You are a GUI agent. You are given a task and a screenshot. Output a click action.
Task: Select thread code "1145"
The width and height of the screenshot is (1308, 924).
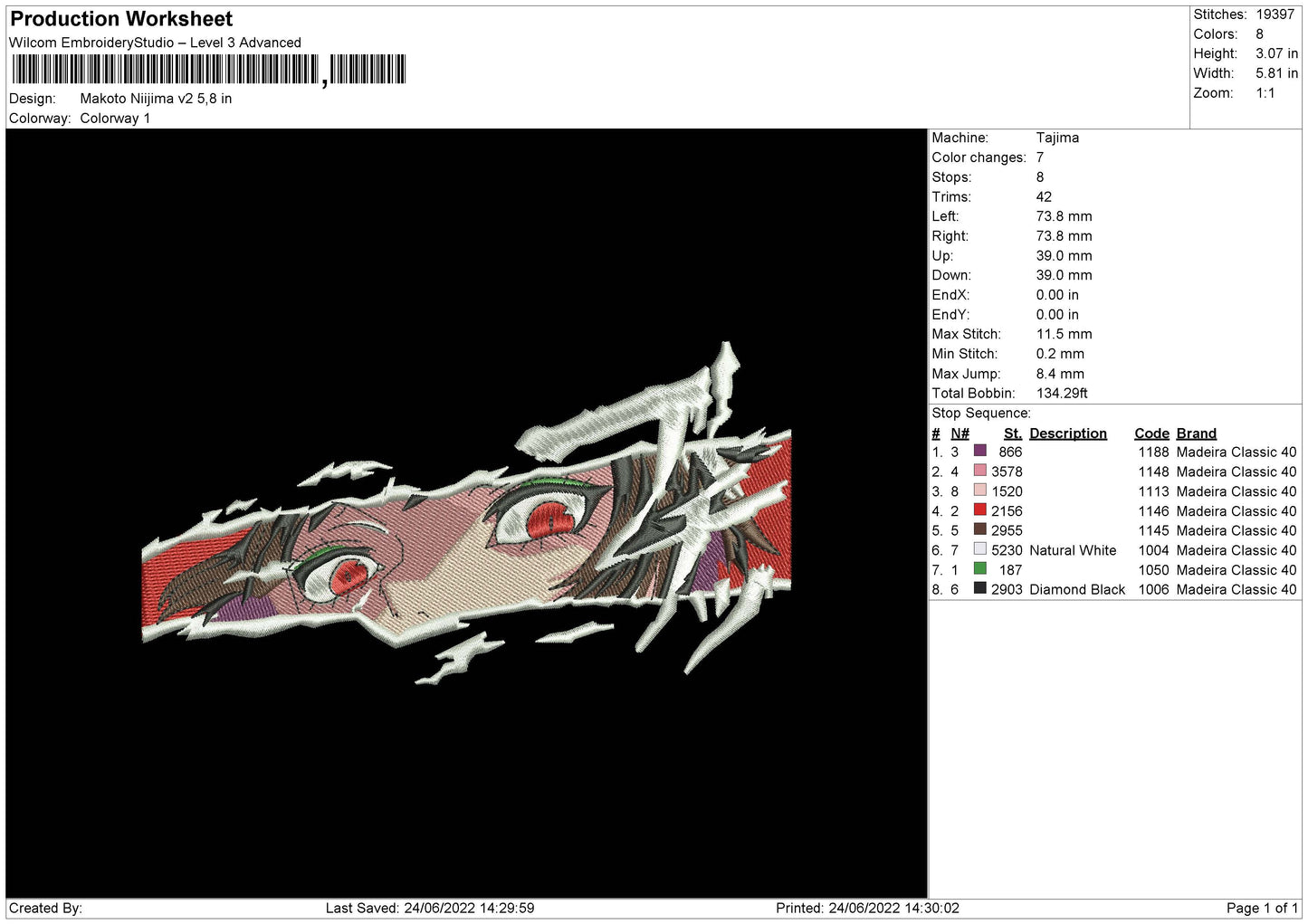[1154, 531]
